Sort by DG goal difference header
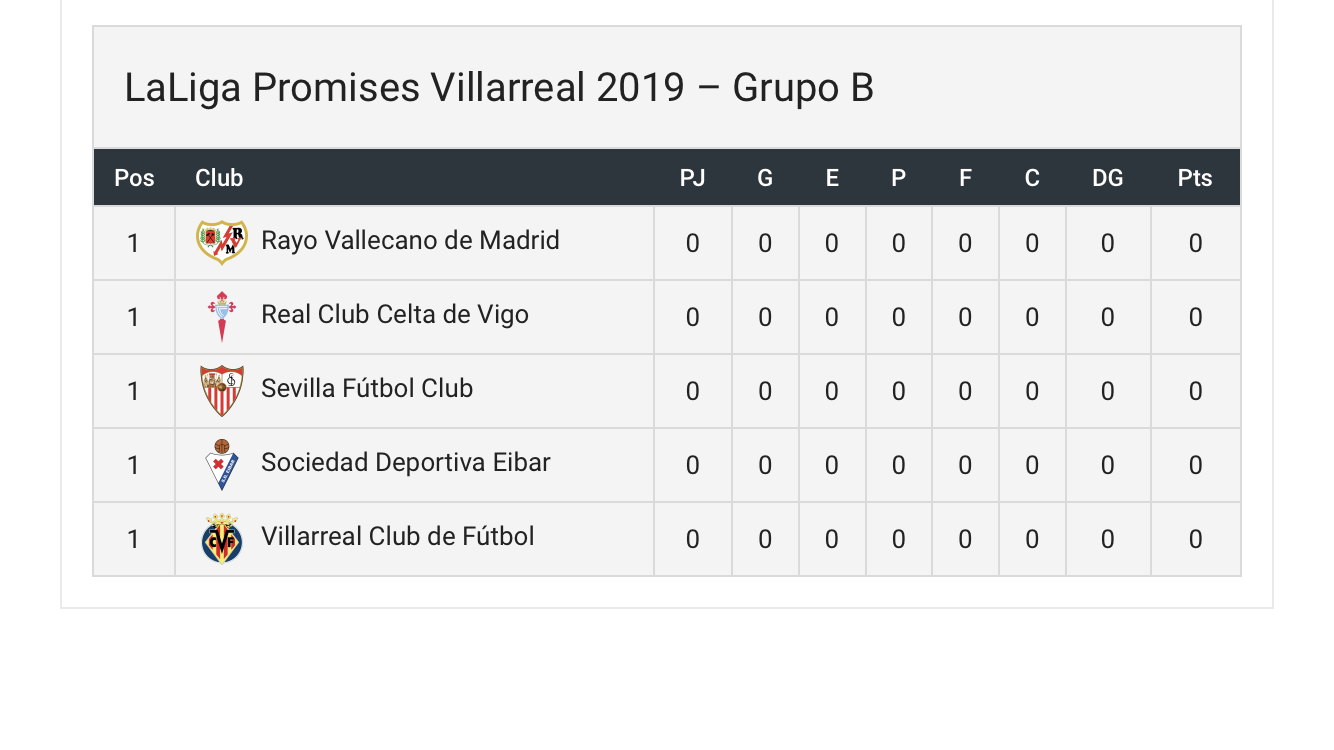The height and width of the screenshot is (750, 1334). tap(1107, 178)
